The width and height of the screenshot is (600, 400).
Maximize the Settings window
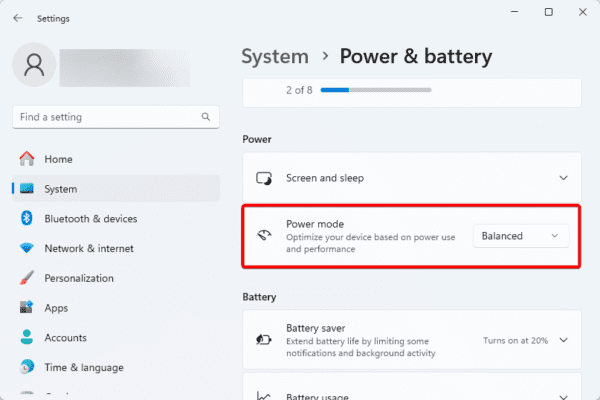548,13
